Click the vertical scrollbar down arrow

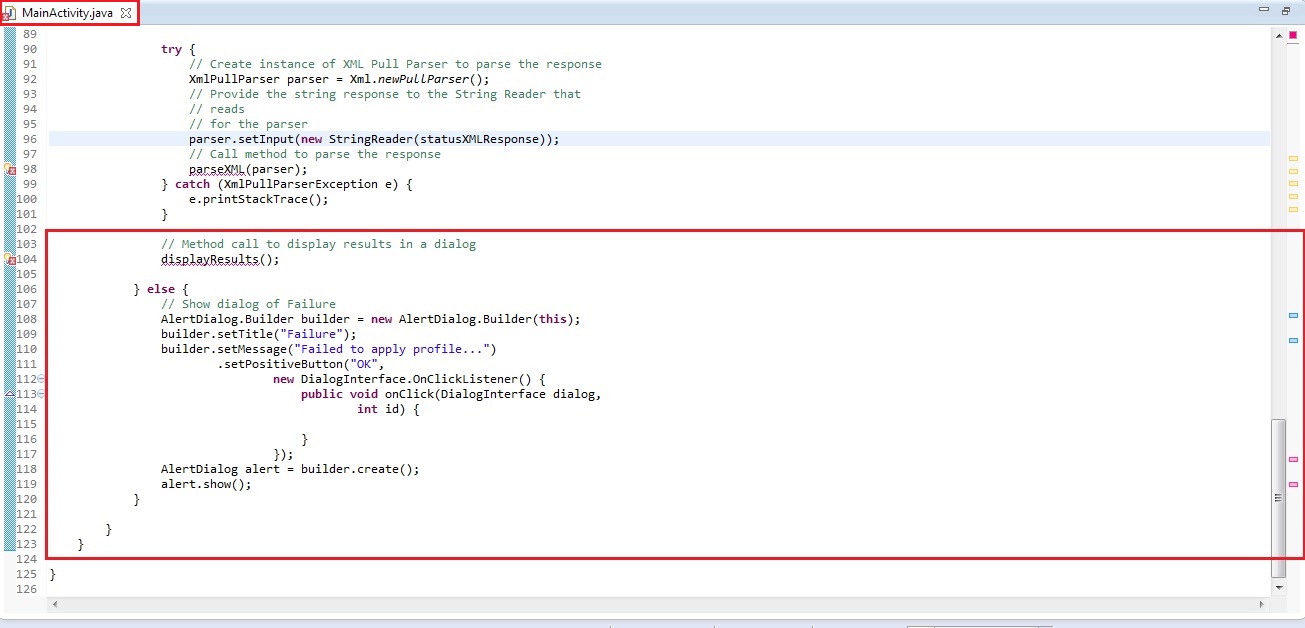1278,587
